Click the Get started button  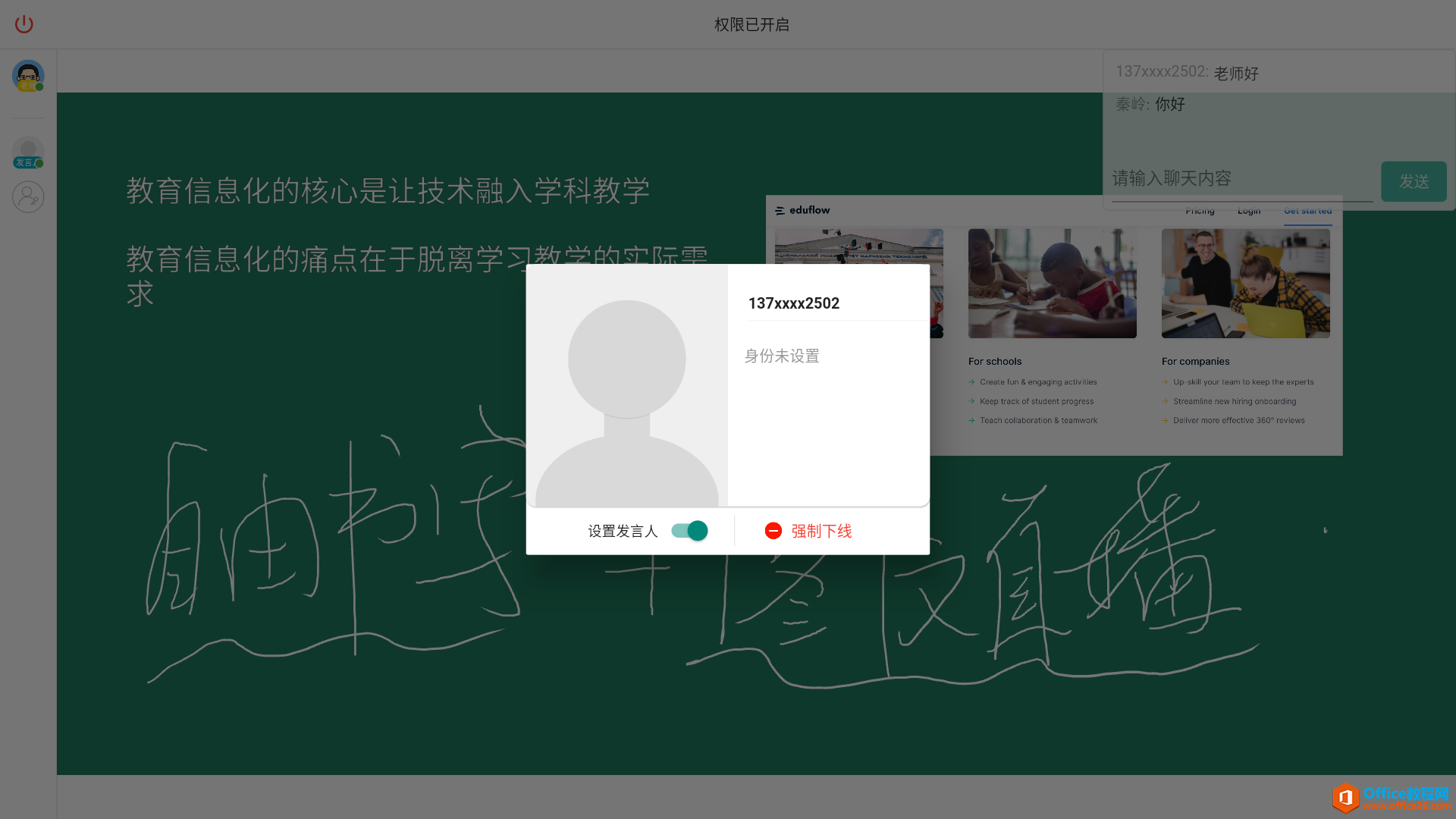1308,210
